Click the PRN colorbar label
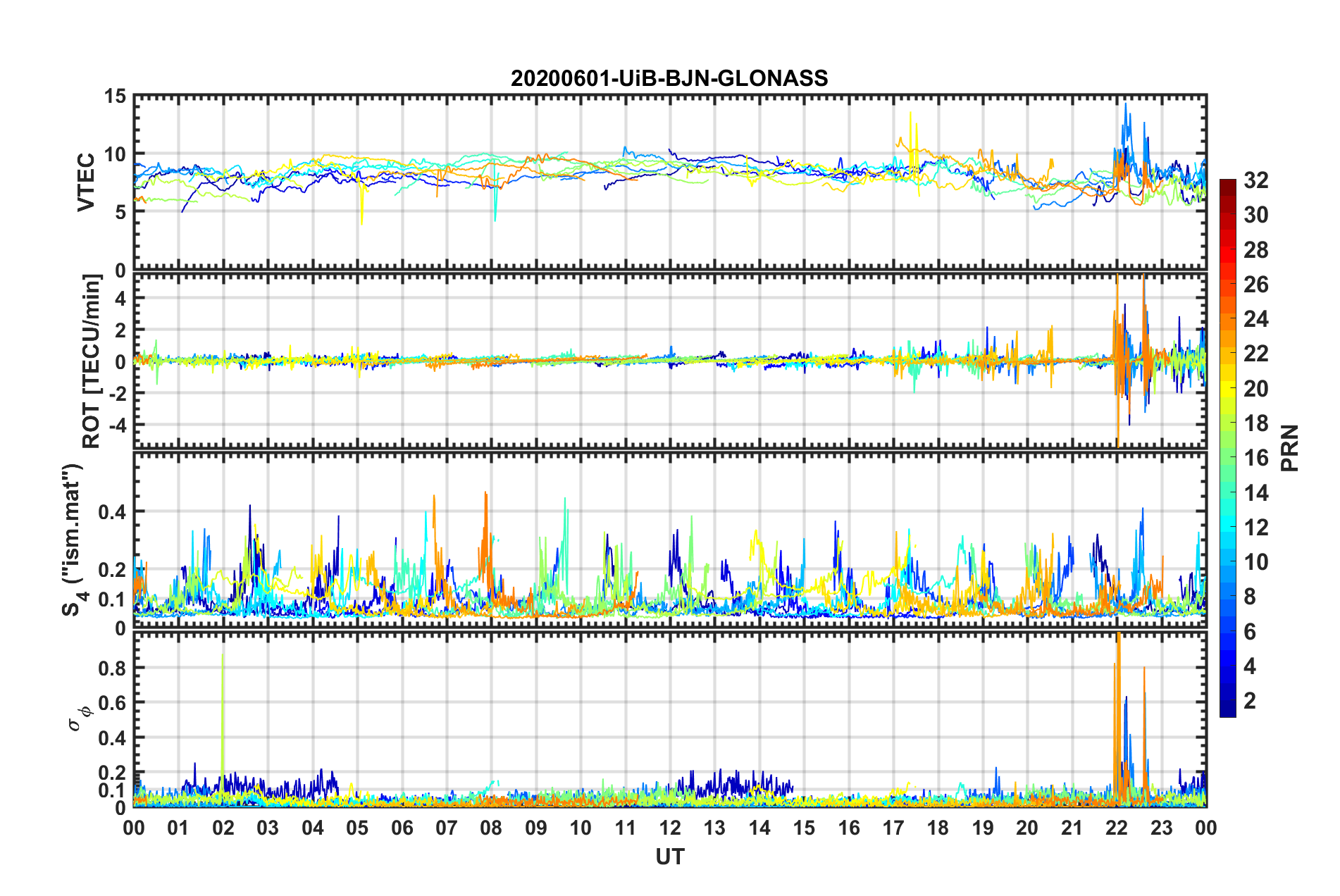 [1290, 448]
